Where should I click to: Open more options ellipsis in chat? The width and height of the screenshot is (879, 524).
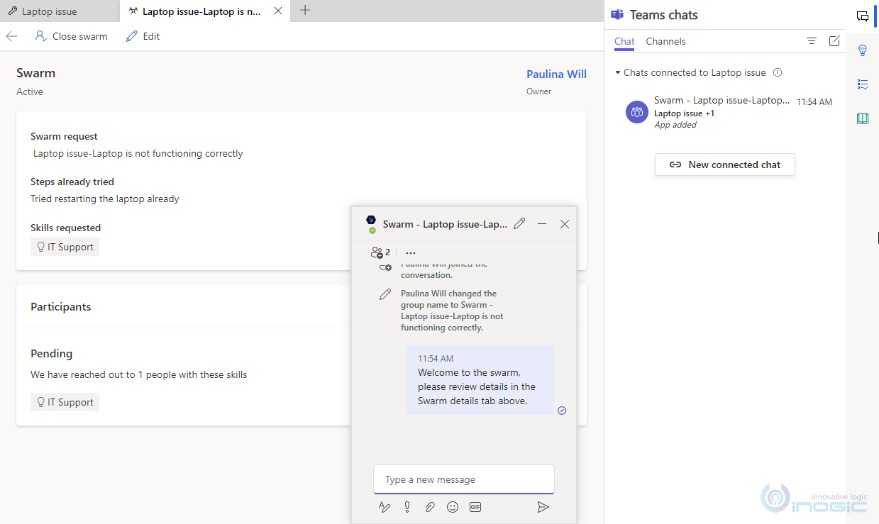point(410,253)
